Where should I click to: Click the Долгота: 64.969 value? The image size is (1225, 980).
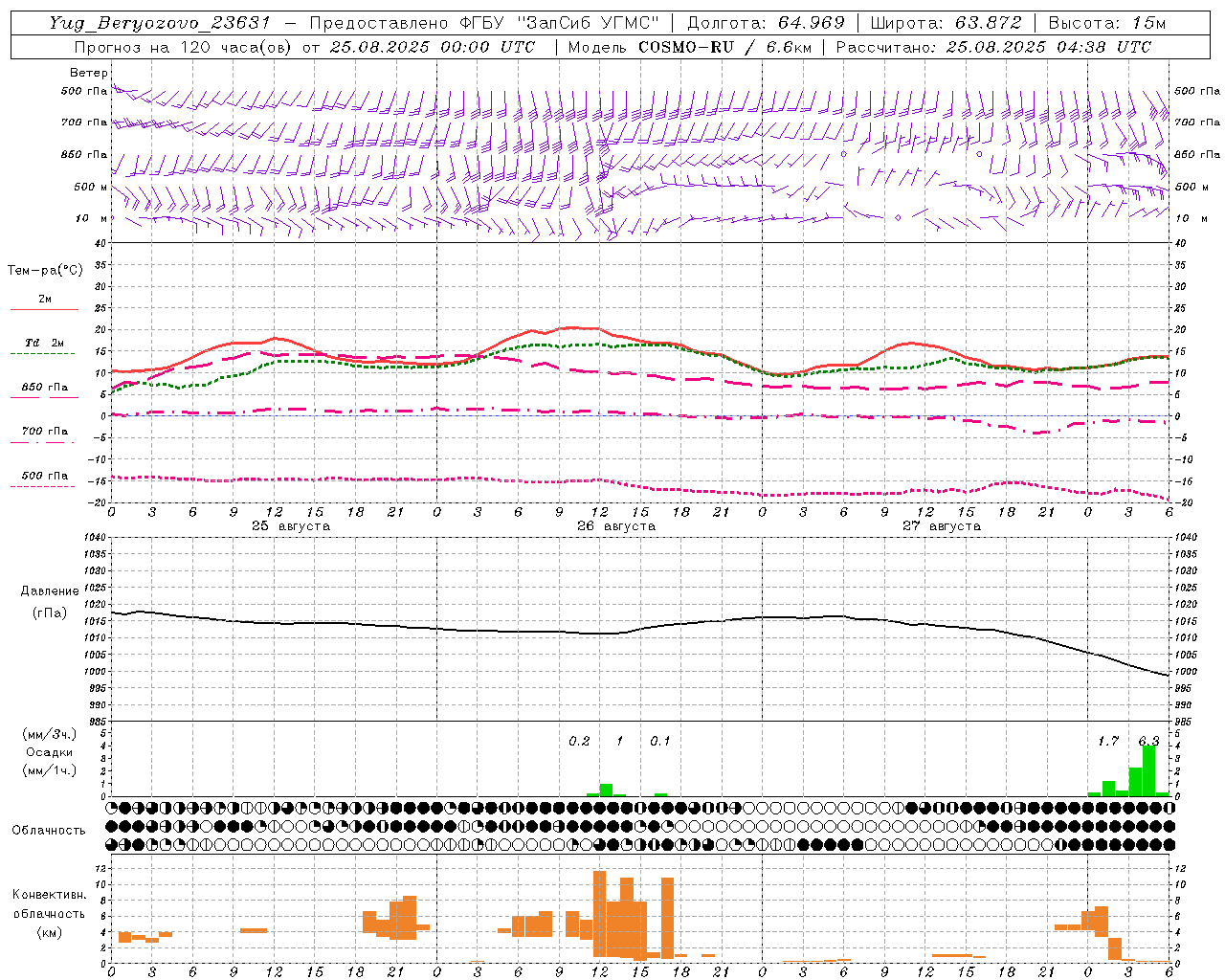[x=766, y=23]
